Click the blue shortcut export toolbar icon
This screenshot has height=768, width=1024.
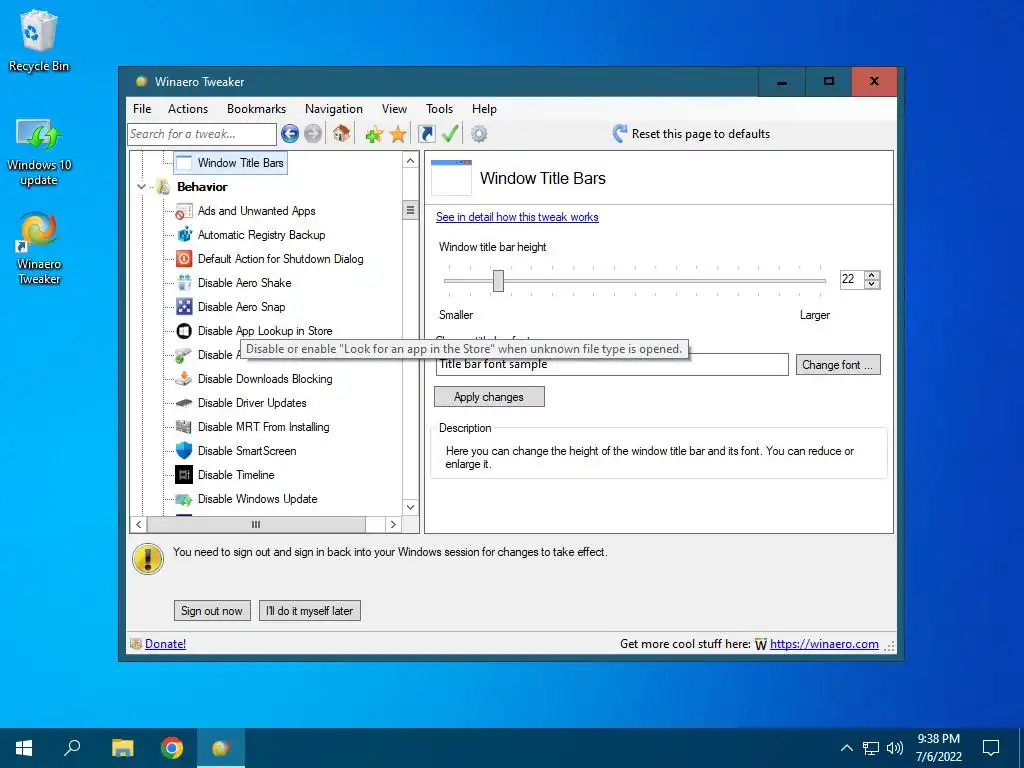click(426, 134)
